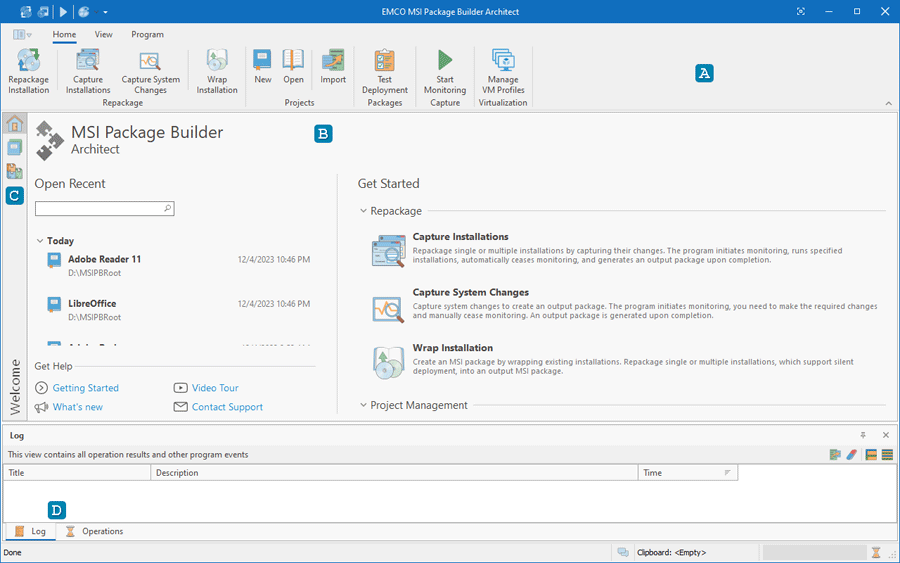Sort the log by the Description column

coord(394,473)
